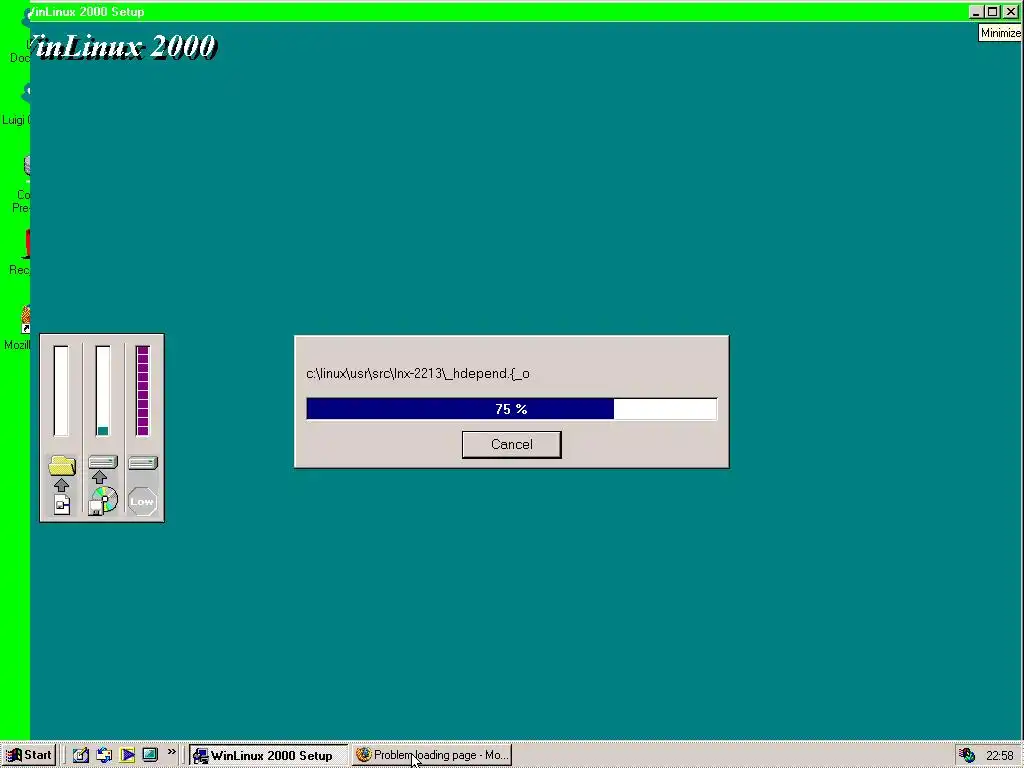Click the drive icon above Low sign
The image size is (1024, 768).
point(143,463)
